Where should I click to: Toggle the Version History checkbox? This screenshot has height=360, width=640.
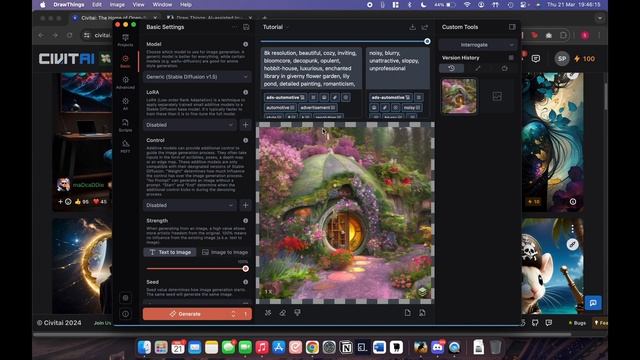(x=511, y=58)
